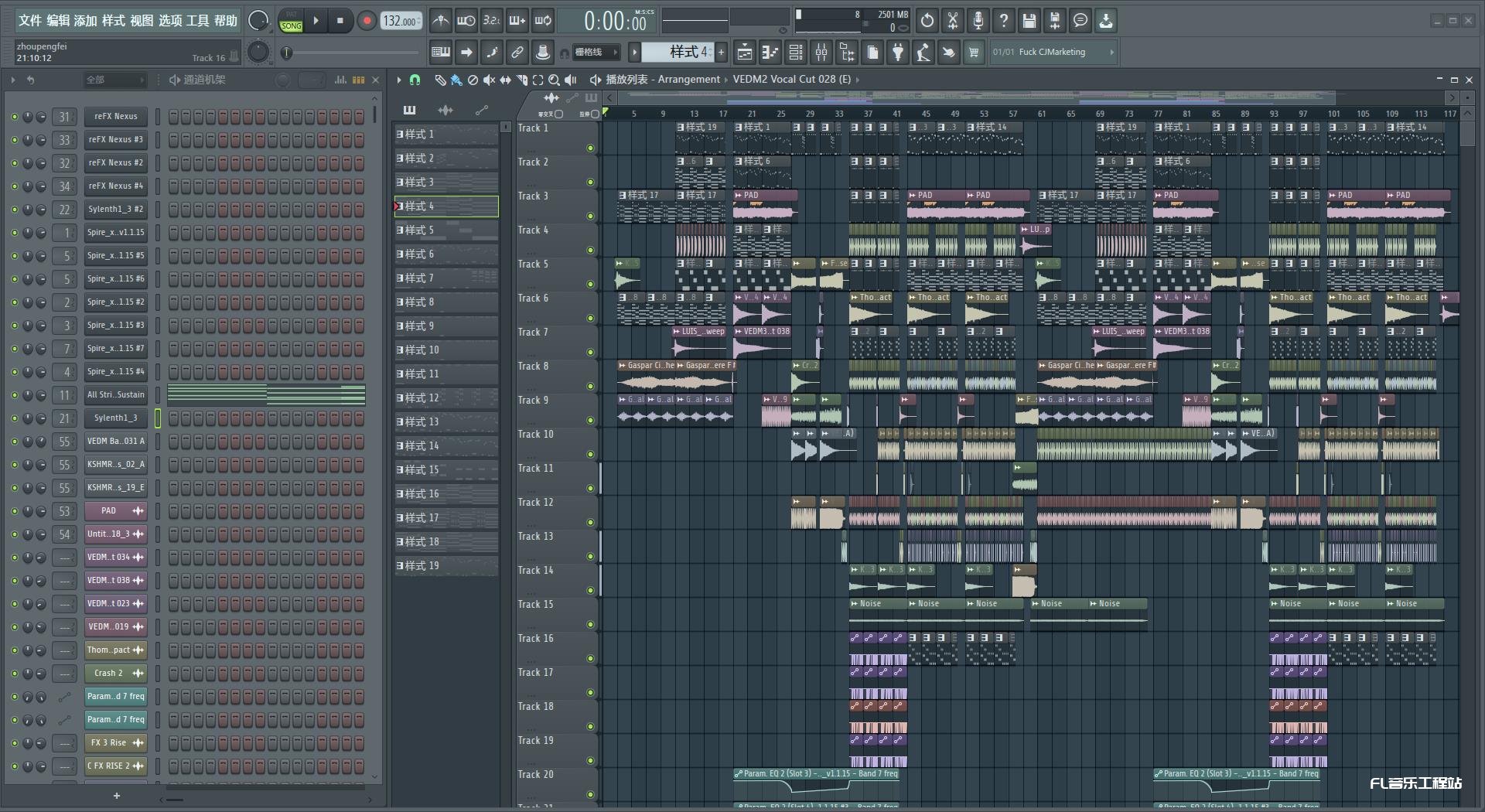Save project using floppy disk icon
The image size is (1485, 812).
click(x=1029, y=21)
